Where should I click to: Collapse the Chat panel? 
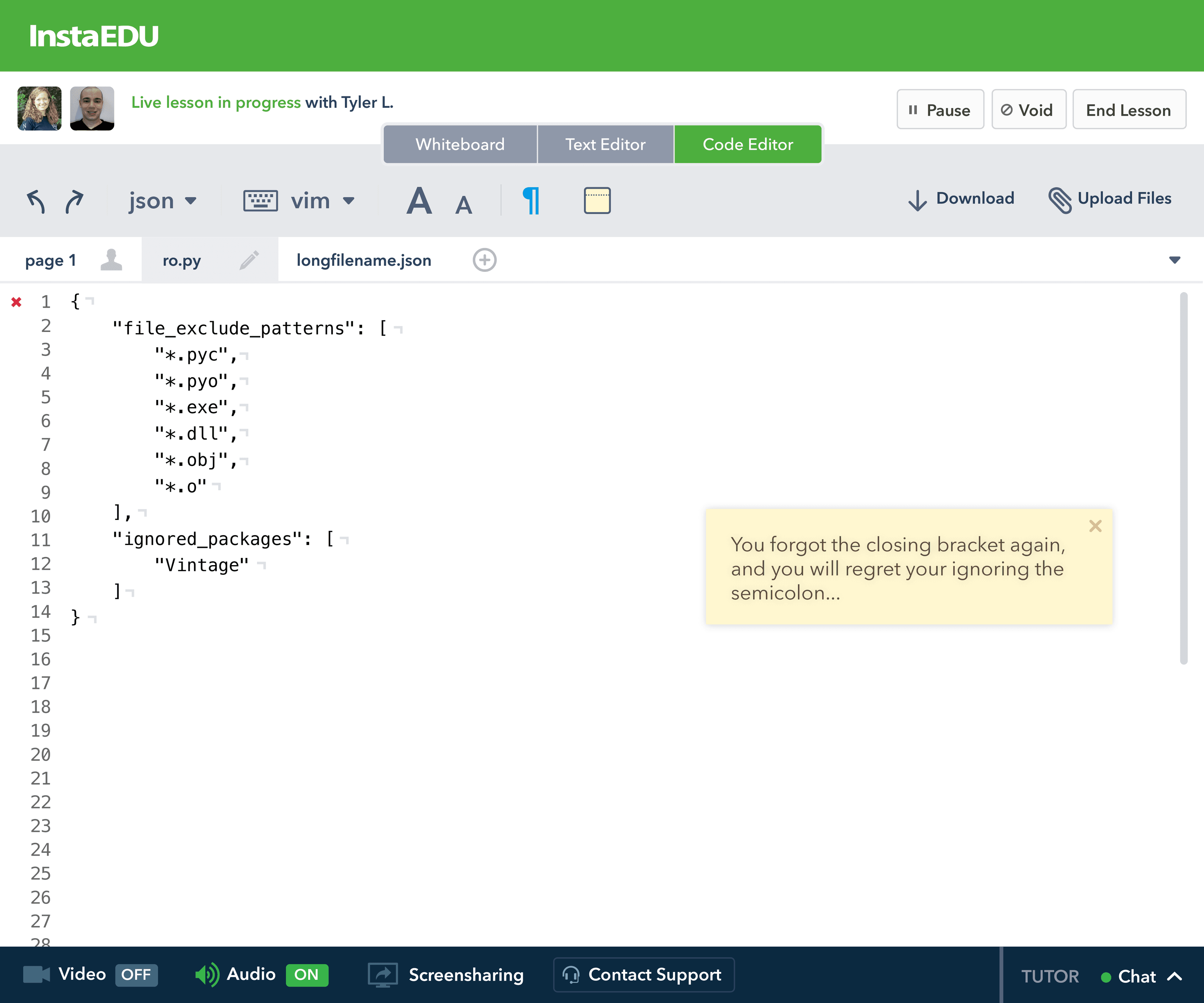click(x=1174, y=976)
